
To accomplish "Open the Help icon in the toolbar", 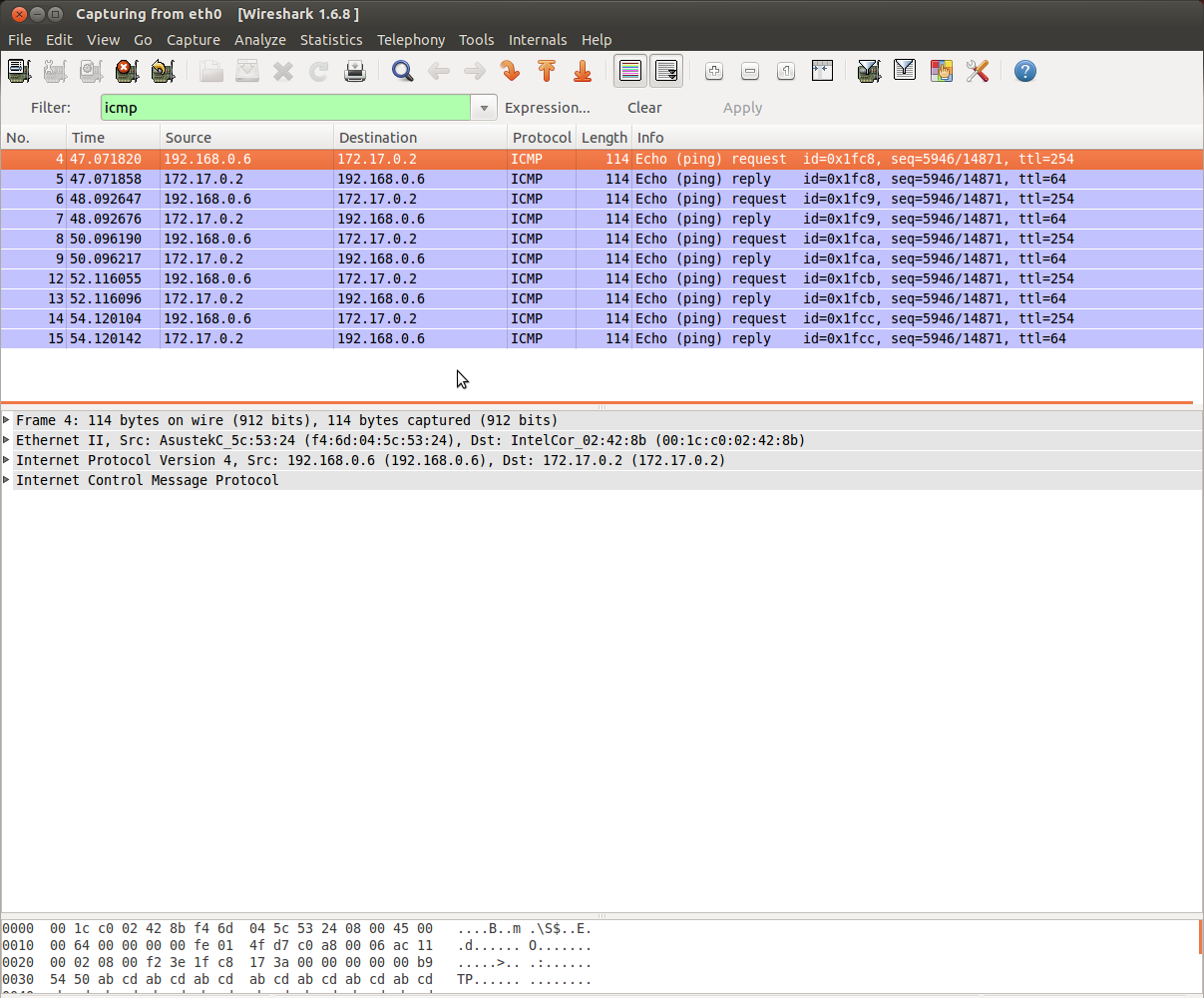I will pos(1025,71).
